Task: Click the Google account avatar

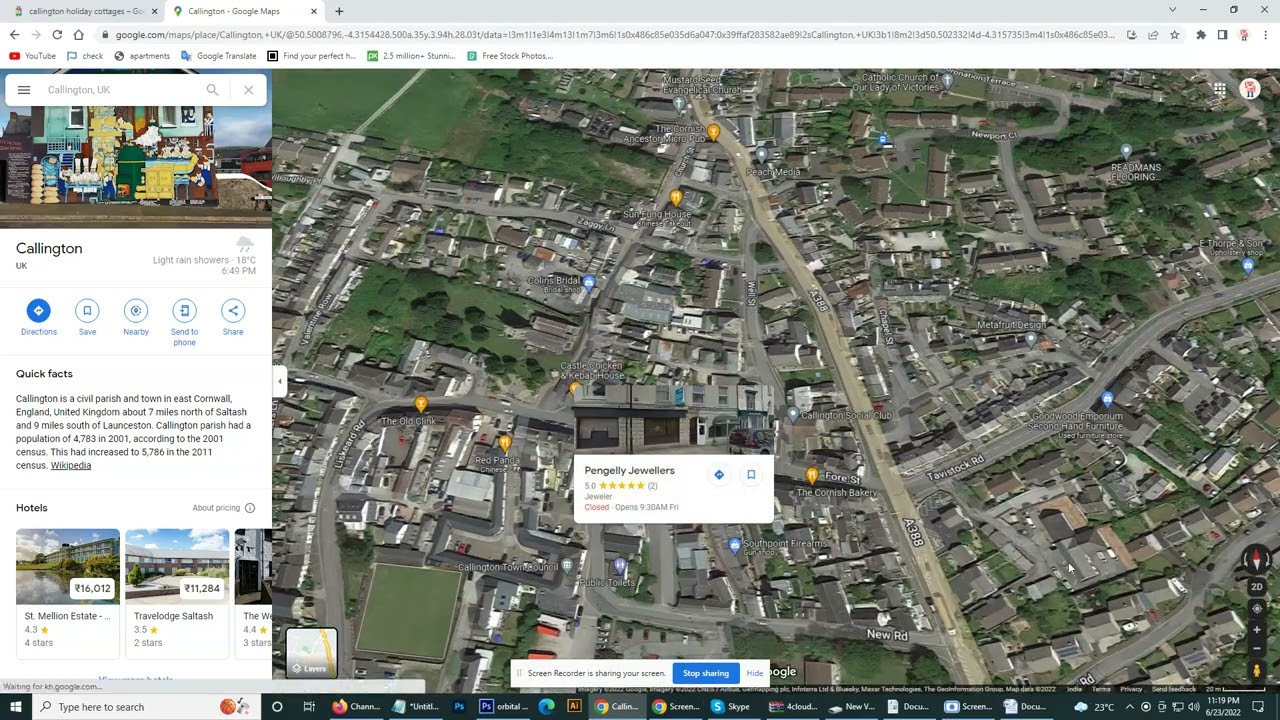Action: click(1250, 90)
